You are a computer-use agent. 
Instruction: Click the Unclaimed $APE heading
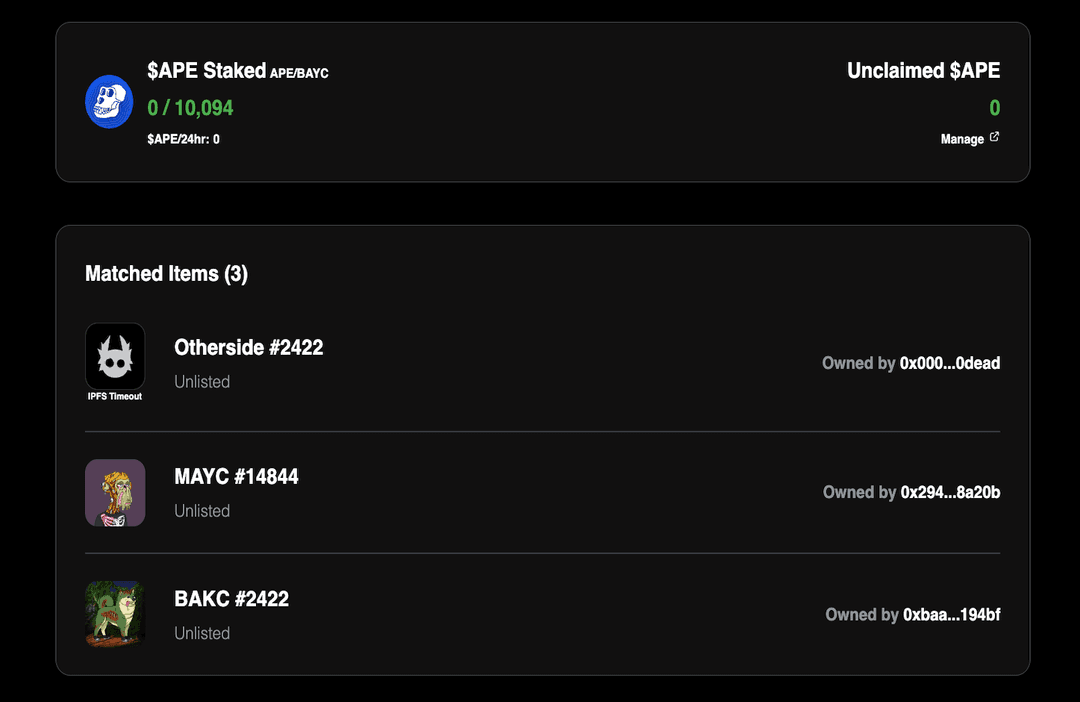pyautogui.click(x=923, y=71)
